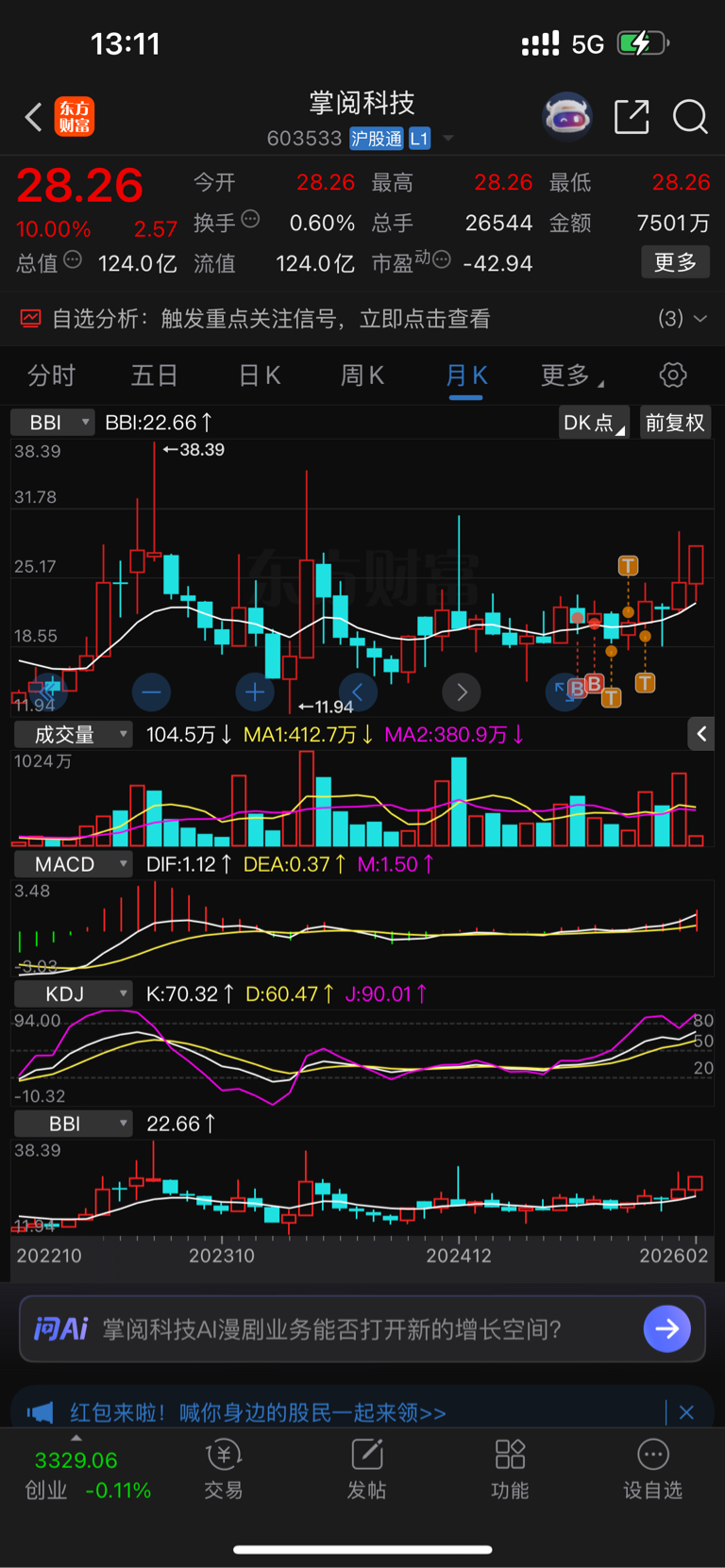Tap info icon next to 市盈
This screenshot has width=725, height=1568.
441,259
